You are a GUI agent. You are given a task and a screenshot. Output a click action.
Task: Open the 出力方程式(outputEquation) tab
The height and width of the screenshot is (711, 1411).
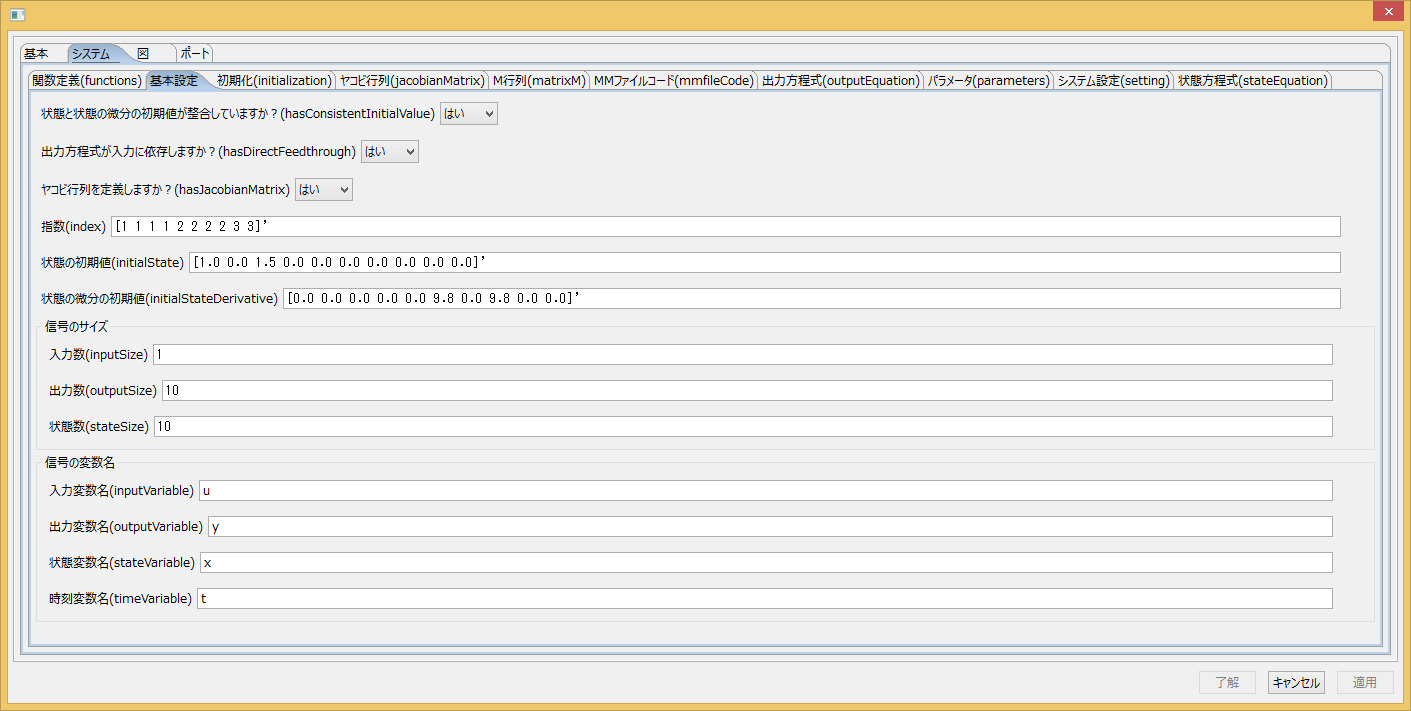point(840,81)
